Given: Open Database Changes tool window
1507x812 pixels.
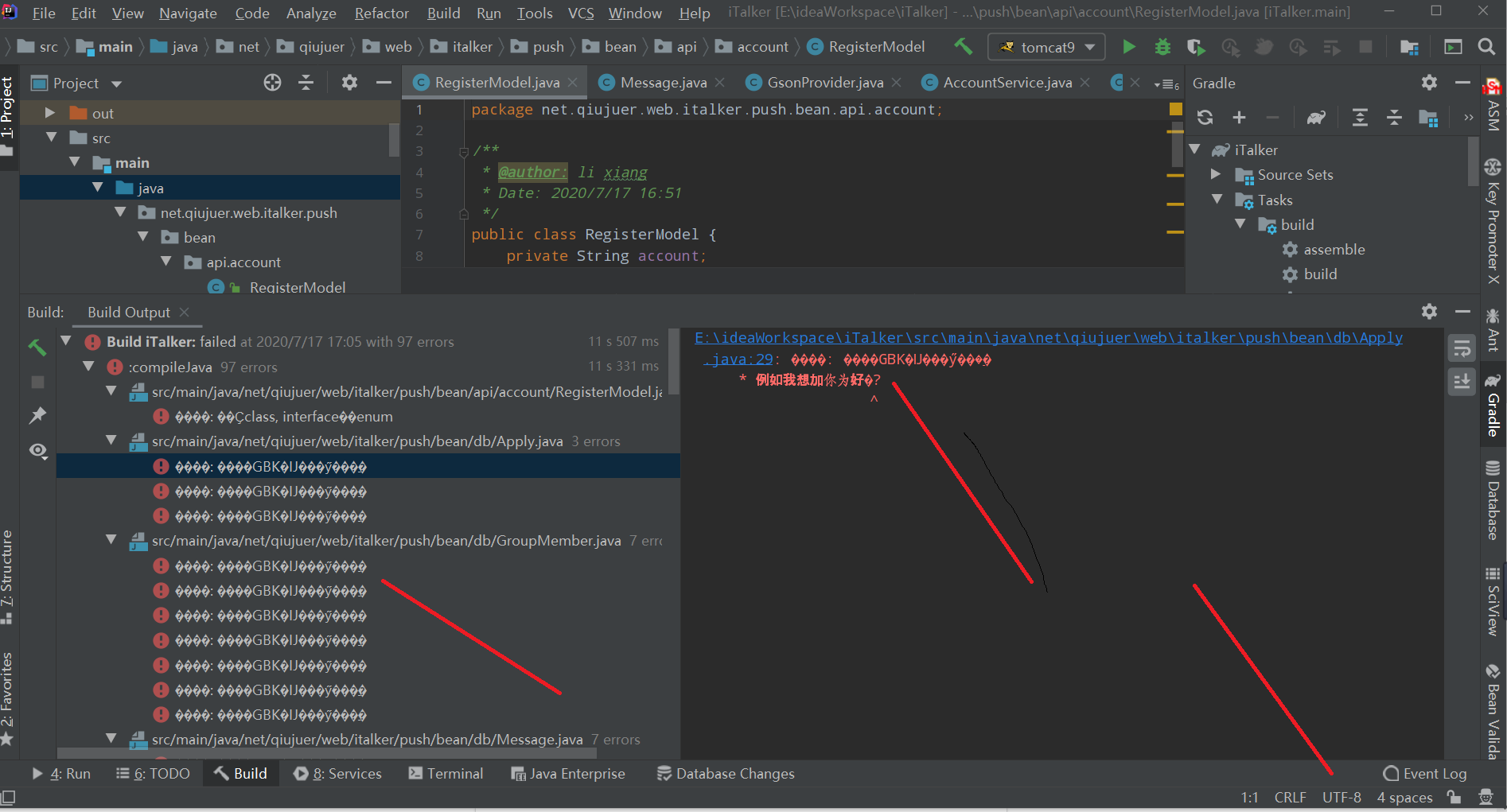Looking at the screenshot, I should click(x=725, y=773).
